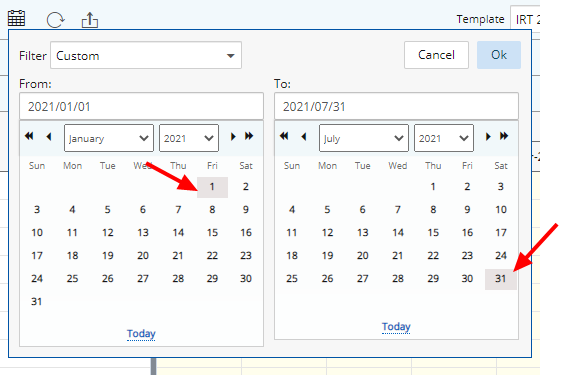Click Today link under To calendar
571x375 pixels.
tap(396, 327)
